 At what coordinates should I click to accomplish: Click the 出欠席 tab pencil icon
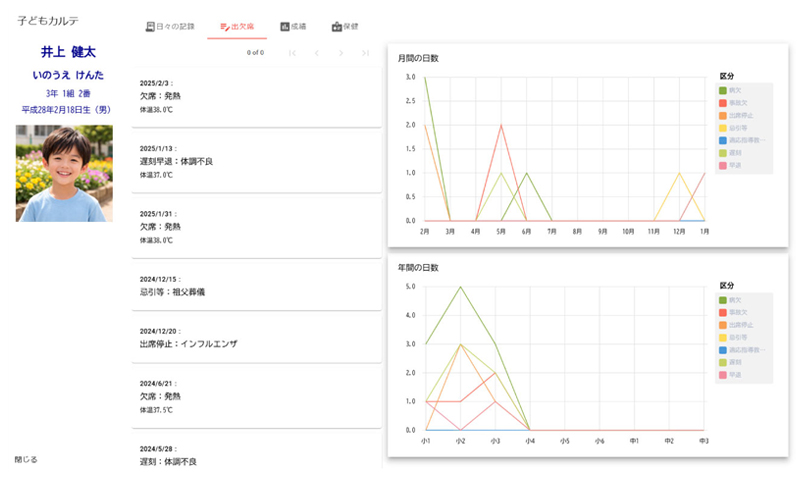pyautogui.click(x=225, y=26)
